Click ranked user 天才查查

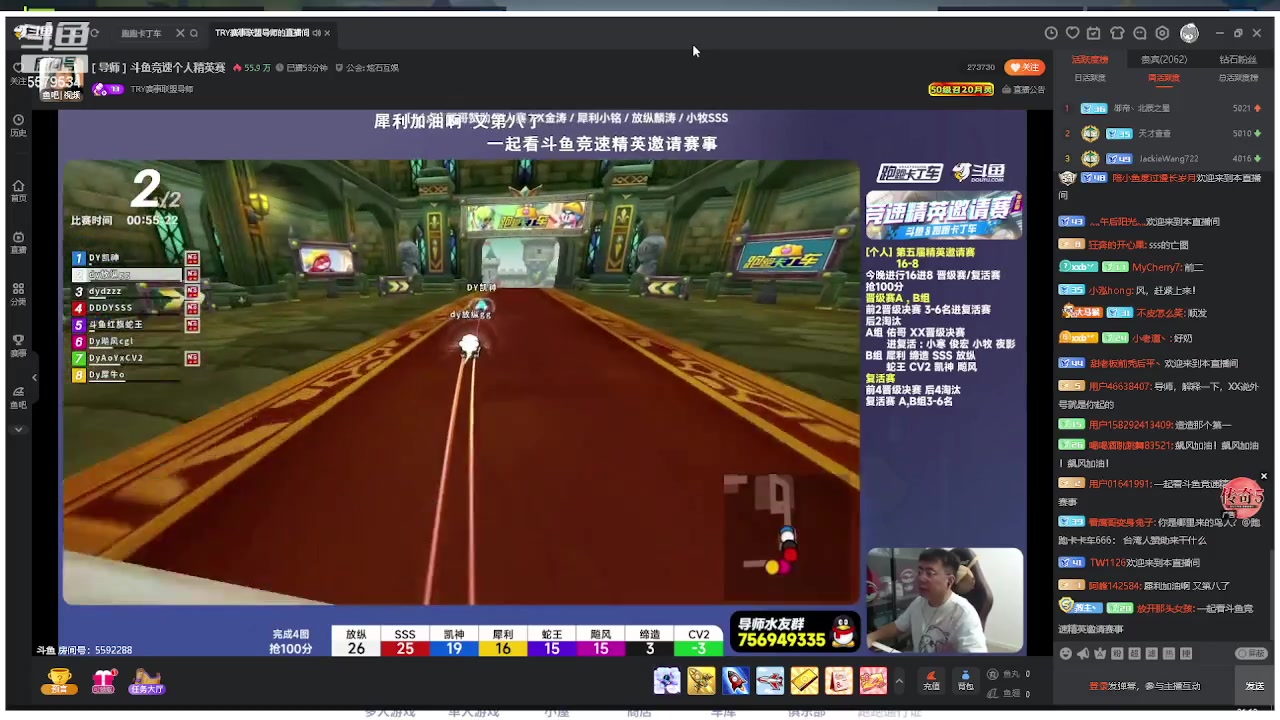[1155, 133]
